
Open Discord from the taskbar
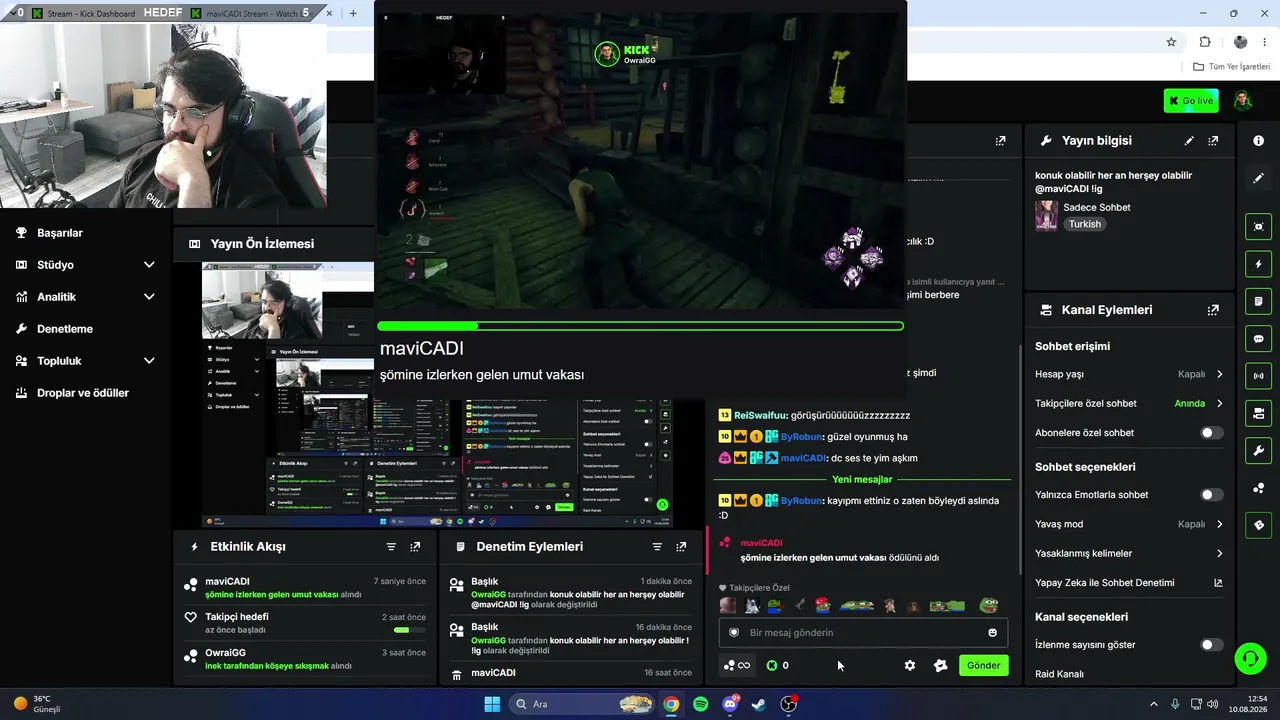(730, 704)
